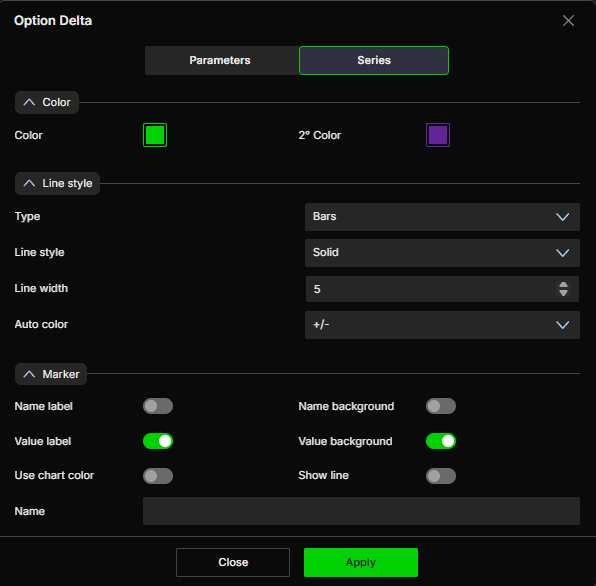Click the Close button
Image resolution: width=596 pixels, height=586 pixels.
point(233,562)
